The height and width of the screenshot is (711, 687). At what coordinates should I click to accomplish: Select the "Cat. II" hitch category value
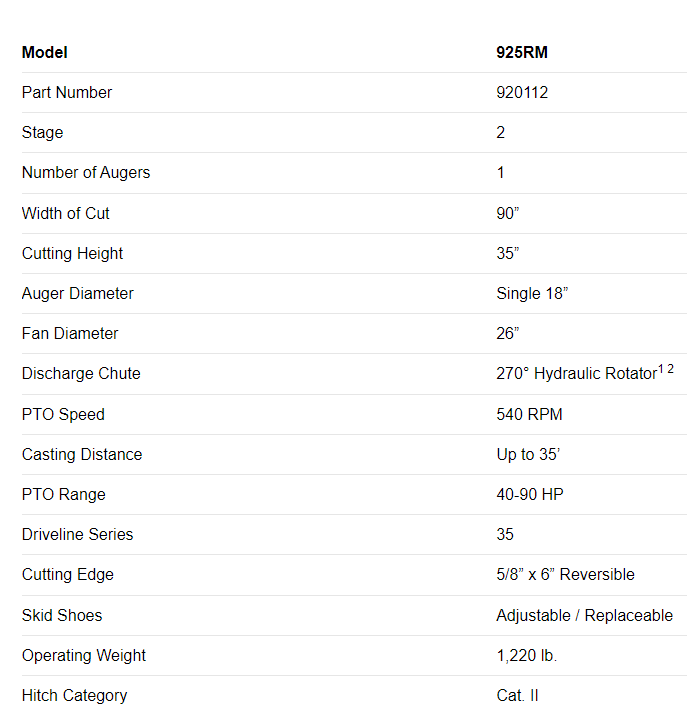pyautogui.click(x=517, y=696)
